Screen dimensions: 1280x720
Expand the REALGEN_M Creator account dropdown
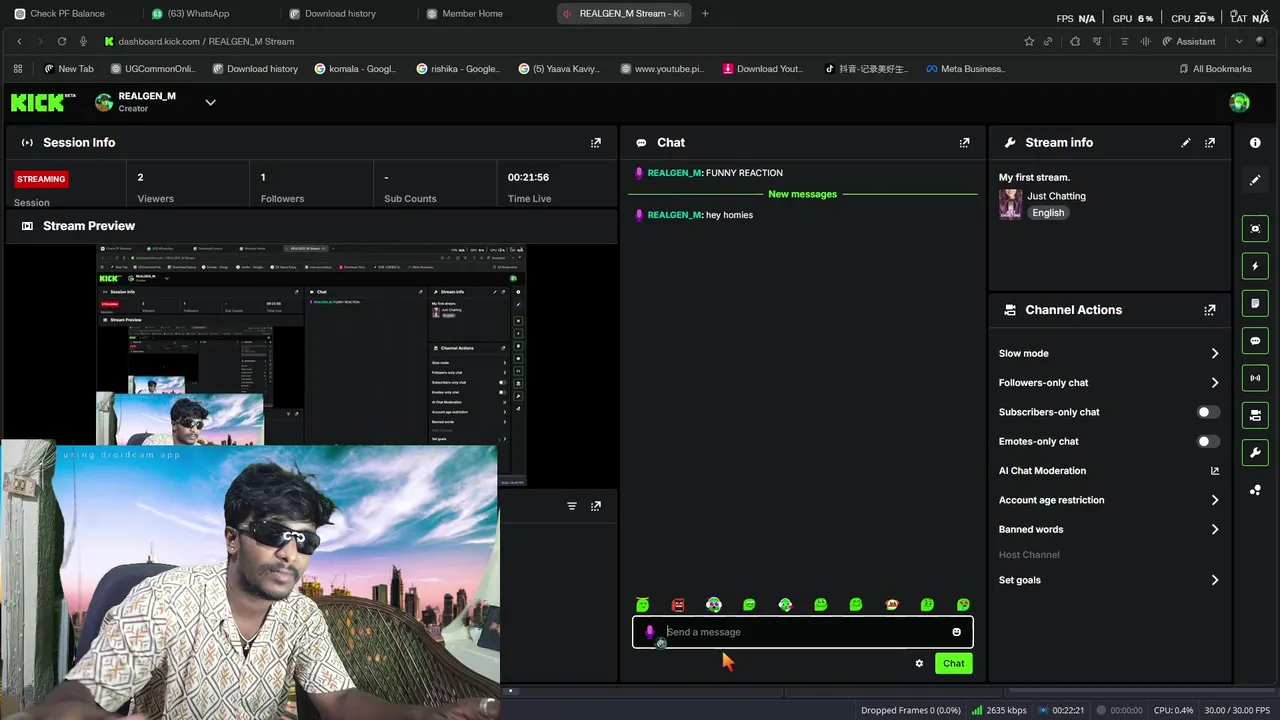click(x=210, y=102)
